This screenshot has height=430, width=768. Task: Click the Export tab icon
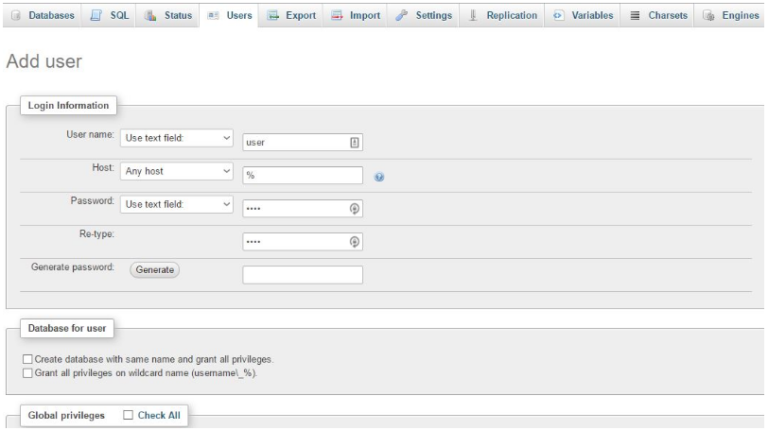click(x=273, y=17)
